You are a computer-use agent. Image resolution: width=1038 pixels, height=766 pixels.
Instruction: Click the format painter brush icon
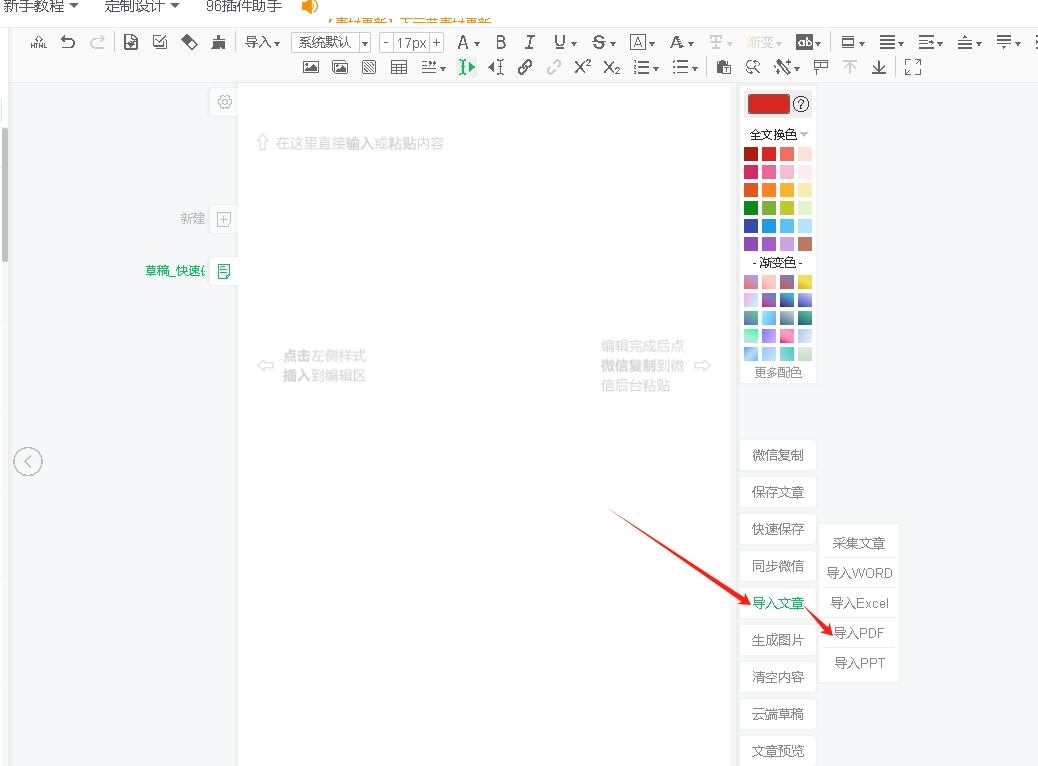pyautogui.click(x=218, y=42)
